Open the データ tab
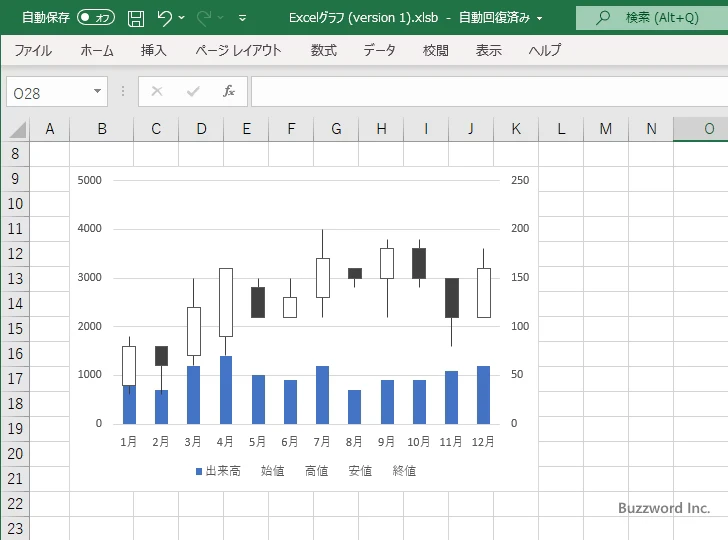 click(379, 50)
